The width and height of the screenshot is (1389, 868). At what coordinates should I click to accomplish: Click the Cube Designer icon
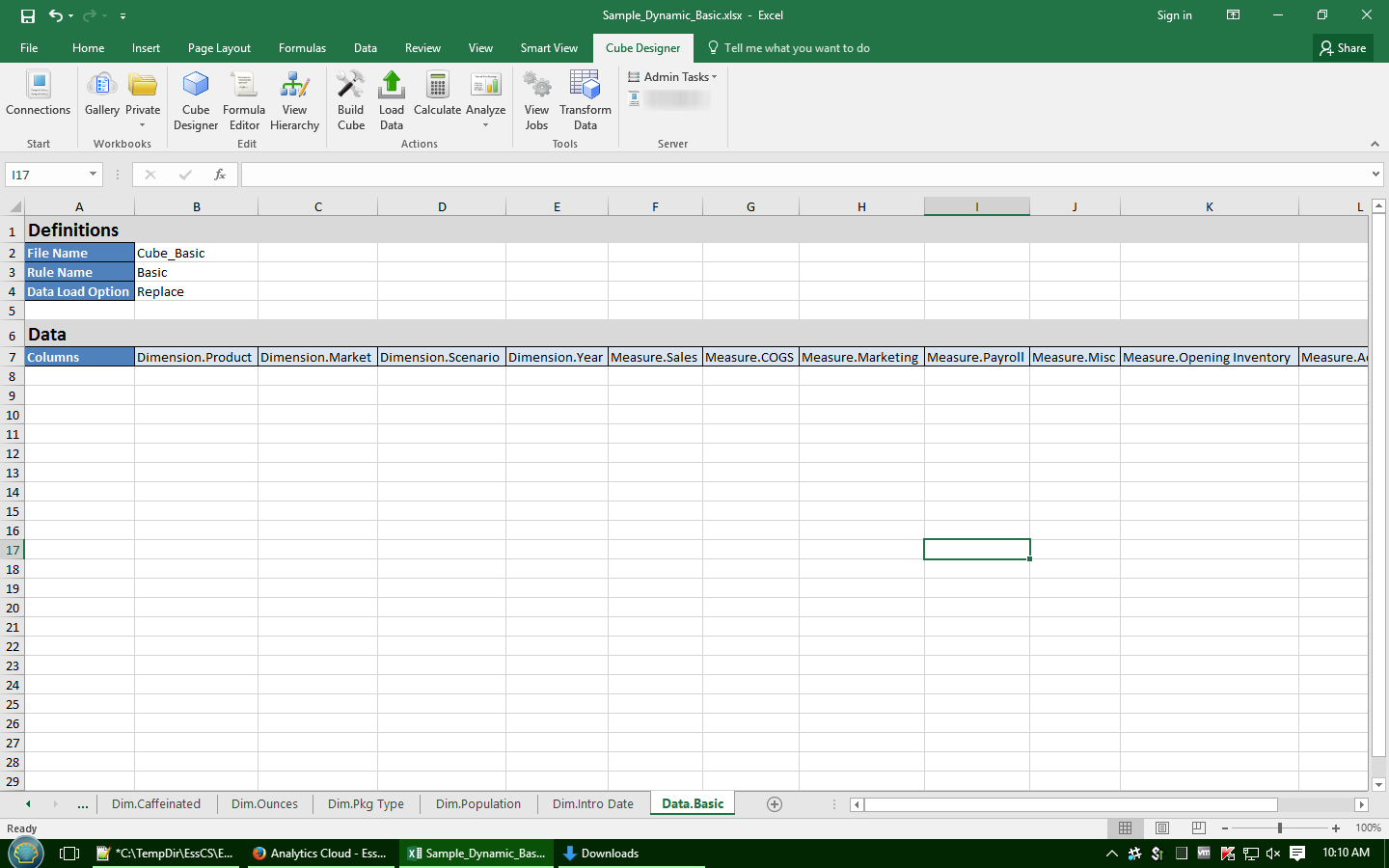(196, 100)
